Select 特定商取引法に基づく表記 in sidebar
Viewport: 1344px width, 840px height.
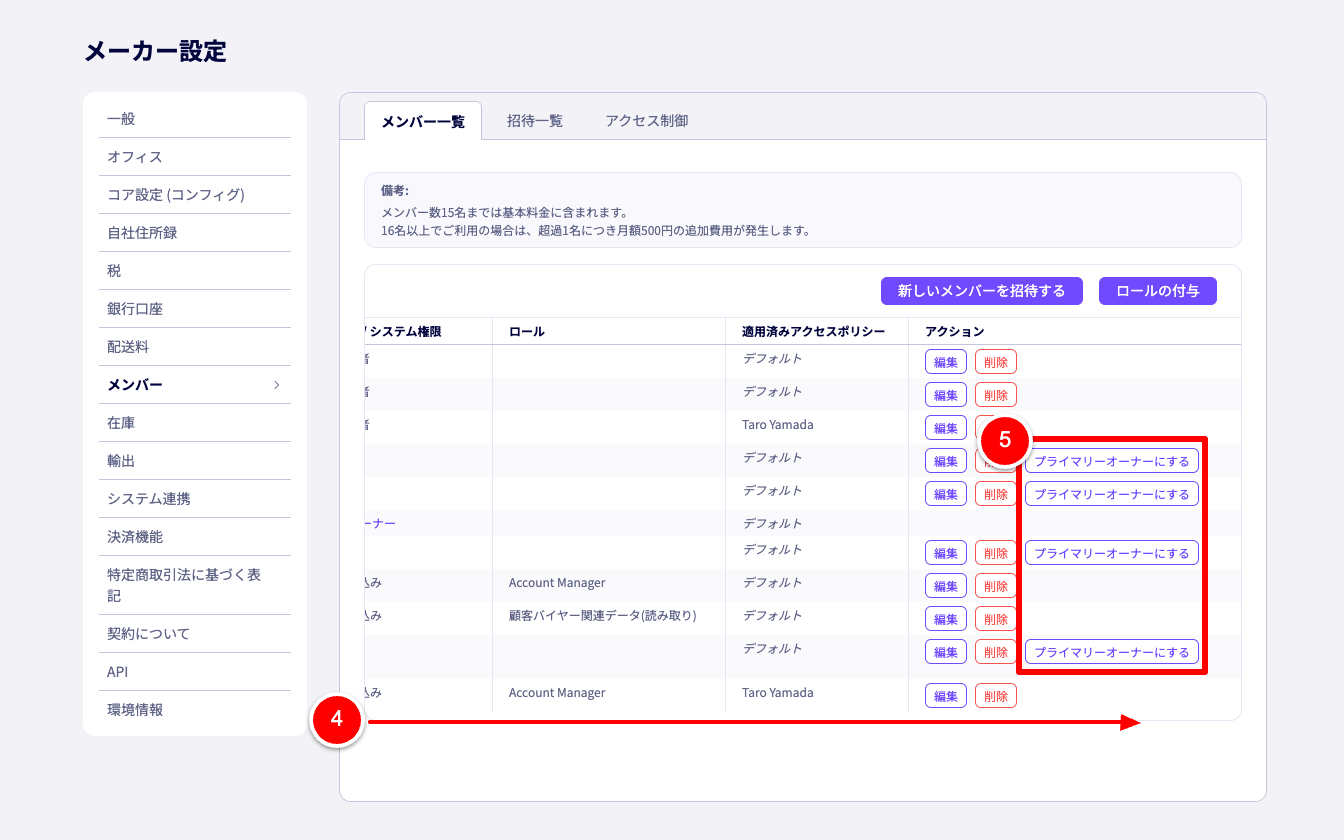[184, 585]
